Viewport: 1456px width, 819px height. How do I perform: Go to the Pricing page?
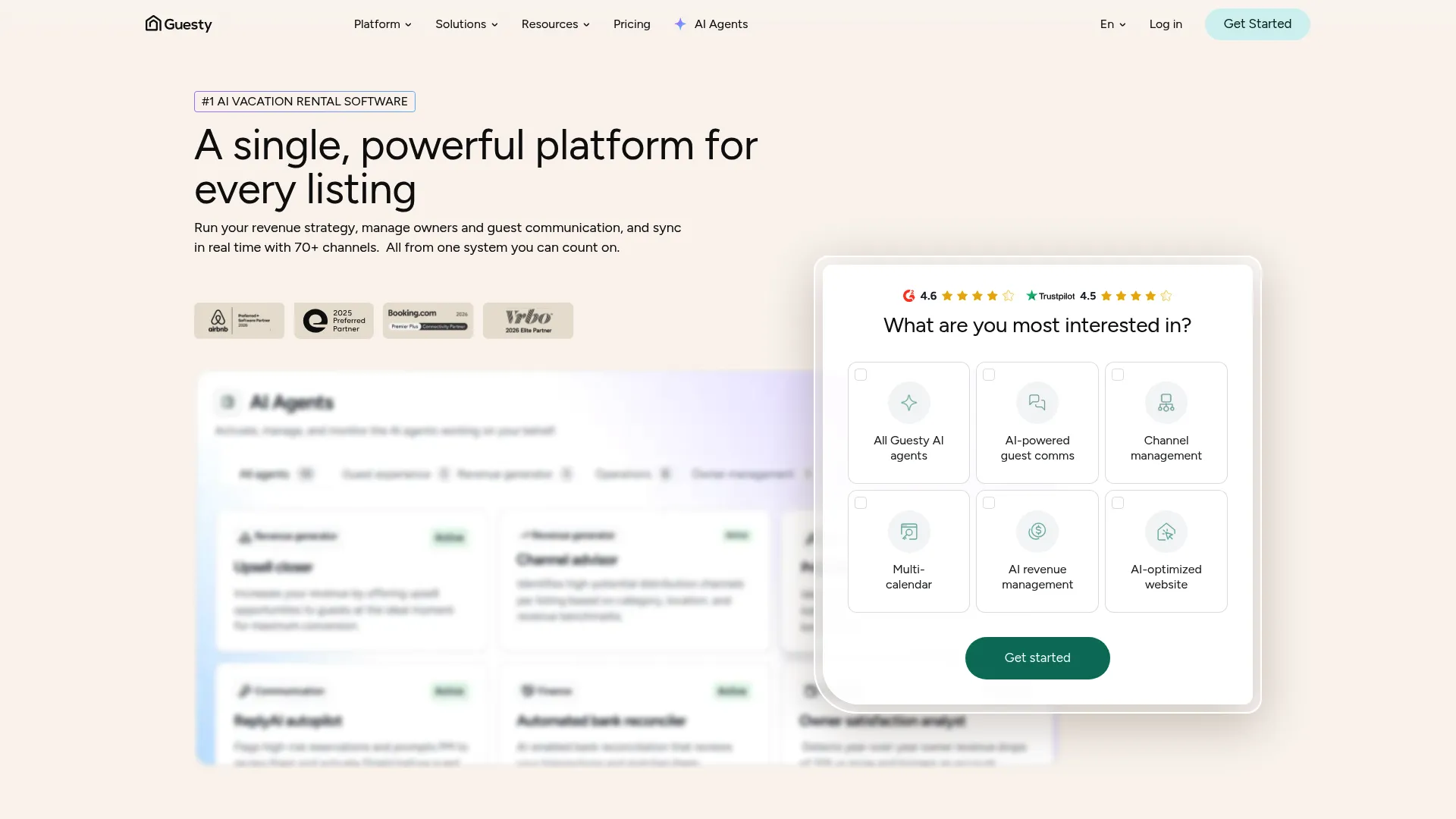click(632, 24)
